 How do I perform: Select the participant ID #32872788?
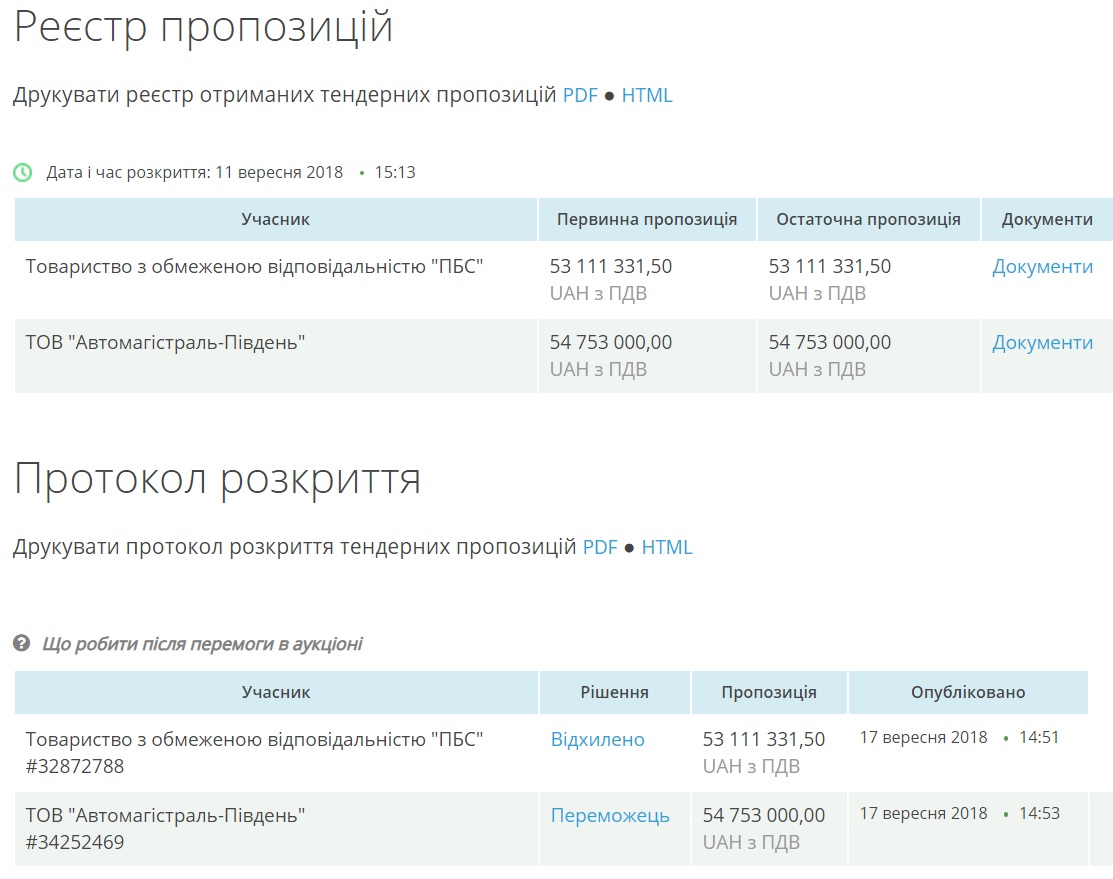click(75, 767)
